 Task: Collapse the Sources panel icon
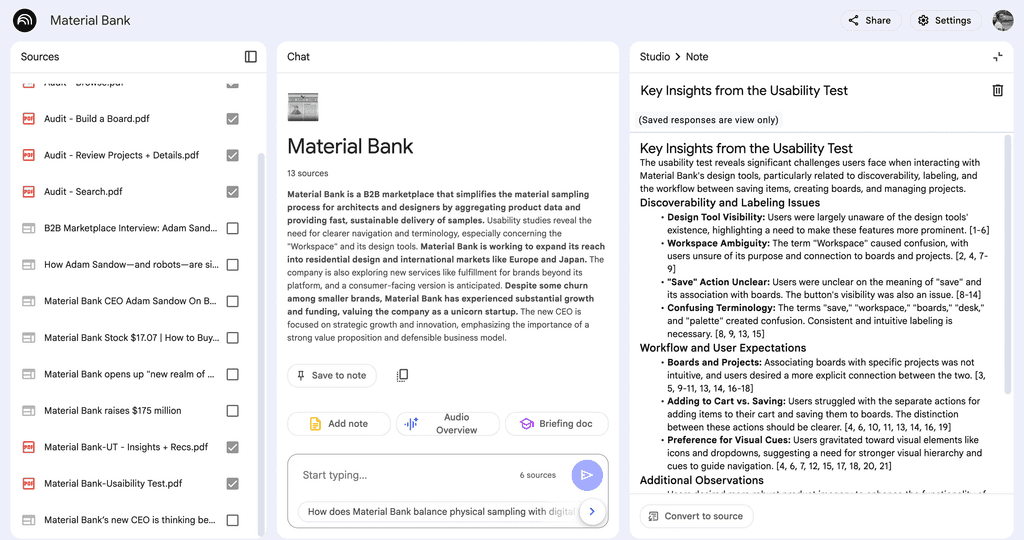251,57
